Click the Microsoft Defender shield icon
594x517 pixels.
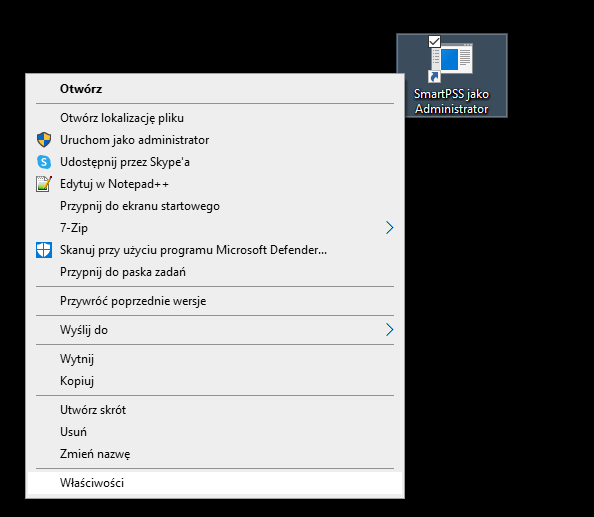pos(44,250)
